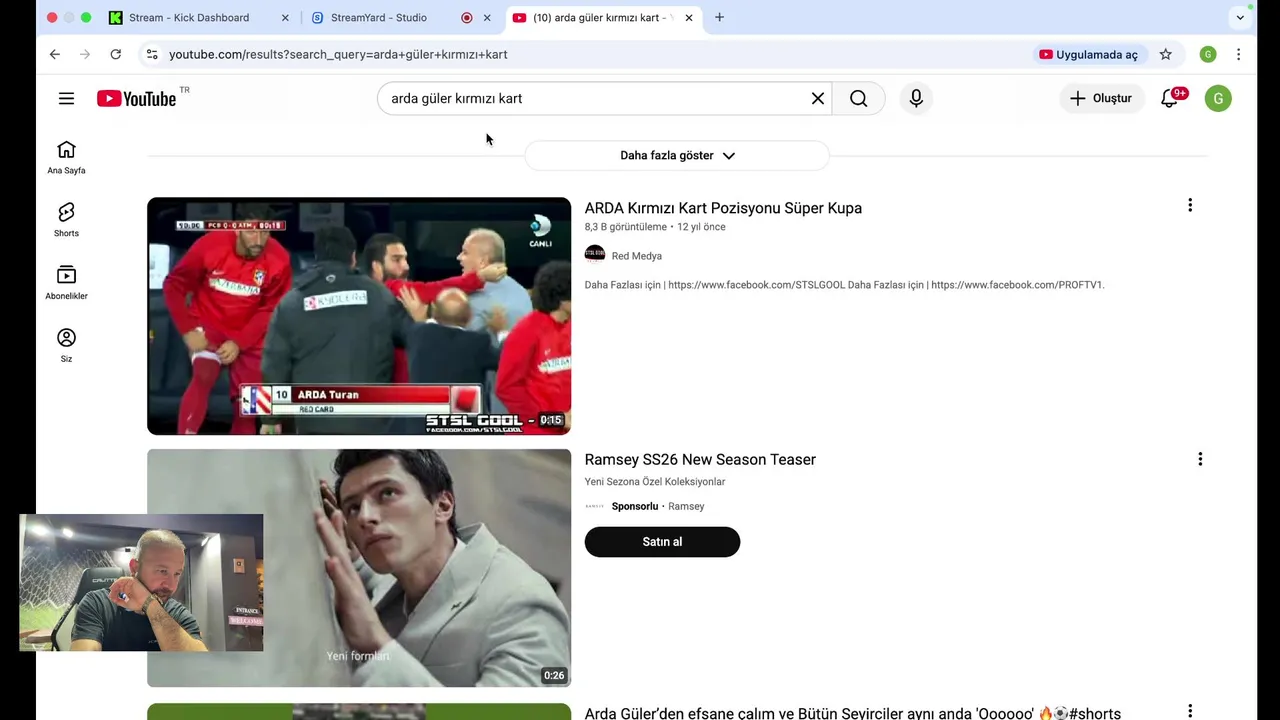Open the notifications bell
Screen dimensions: 1280x720
(1170, 98)
